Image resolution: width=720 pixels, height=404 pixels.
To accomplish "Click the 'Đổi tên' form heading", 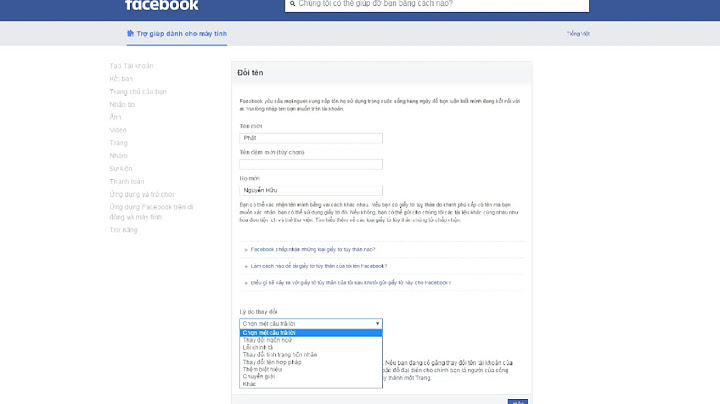I will click(x=250, y=73).
